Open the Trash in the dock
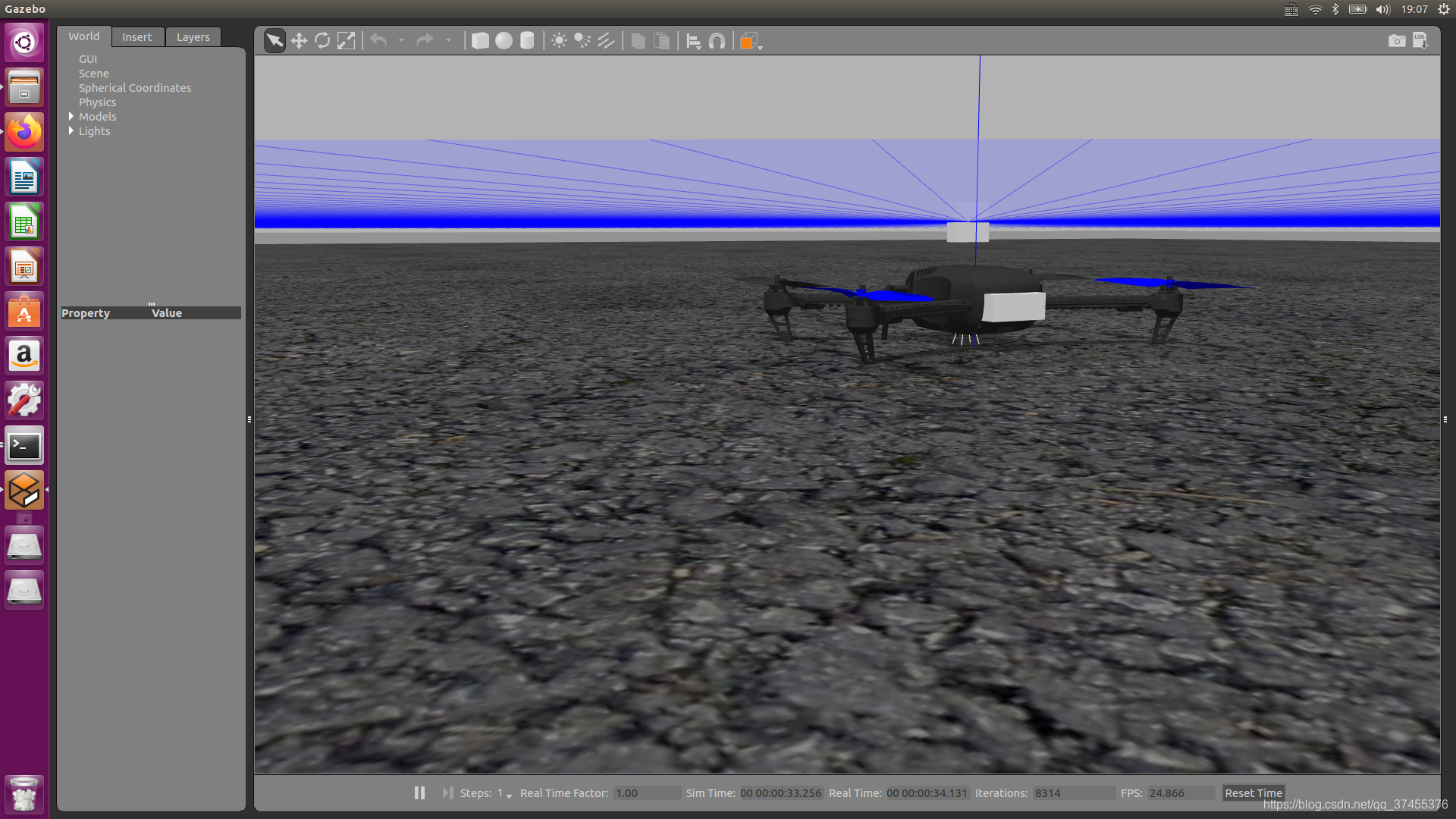Image resolution: width=1456 pixels, height=819 pixels. (x=24, y=793)
